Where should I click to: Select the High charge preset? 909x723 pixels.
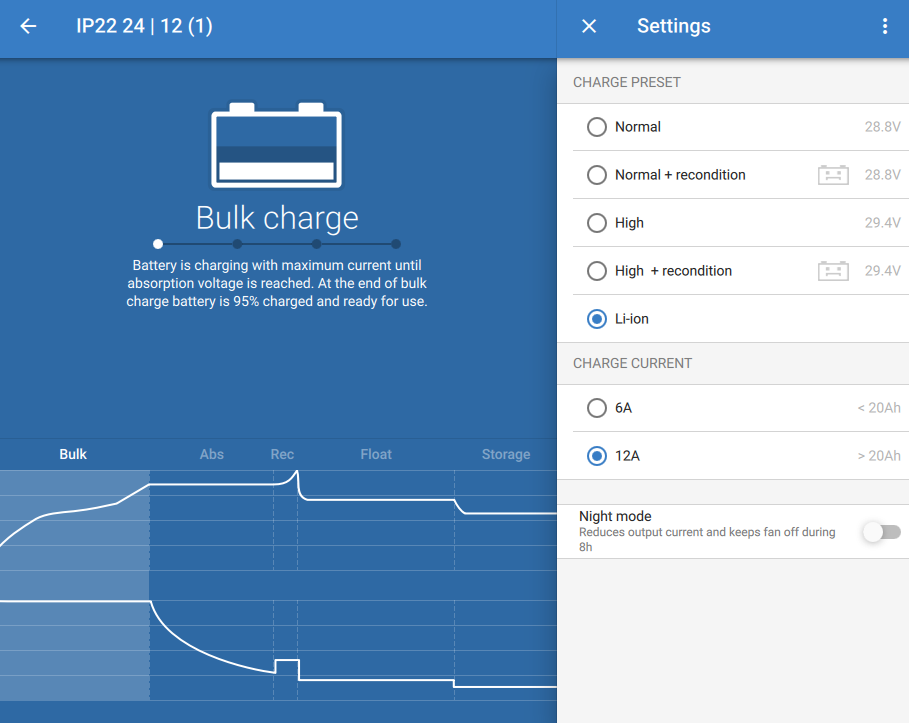pos(597,223)
